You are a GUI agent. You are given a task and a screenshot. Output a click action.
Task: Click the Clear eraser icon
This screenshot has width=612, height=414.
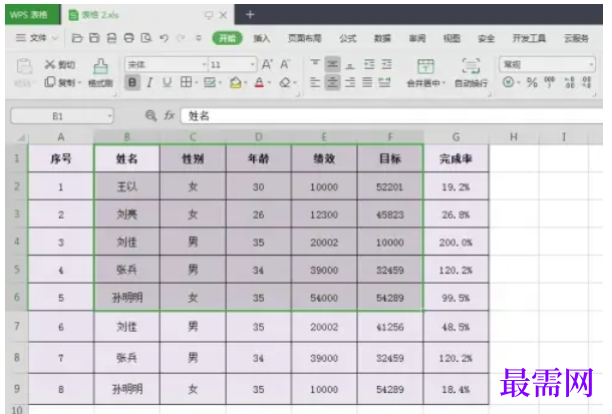tap(285, 82)
